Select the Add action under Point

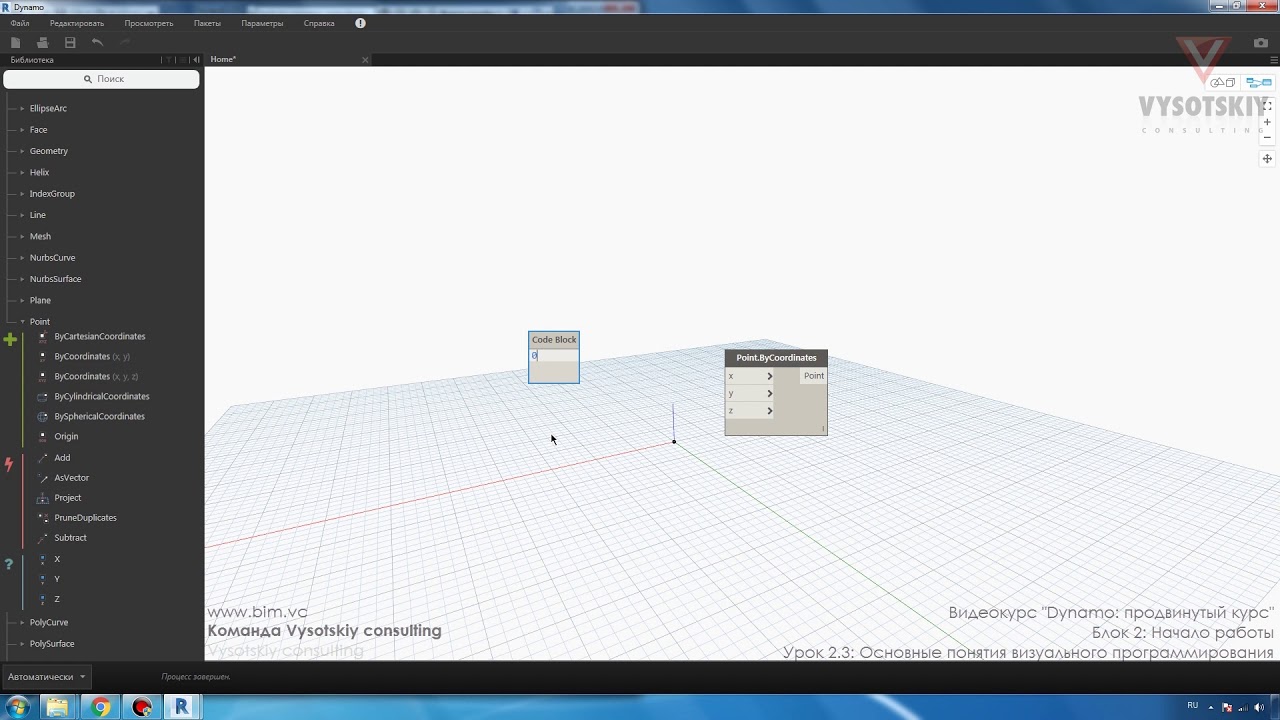click(62, 458)
